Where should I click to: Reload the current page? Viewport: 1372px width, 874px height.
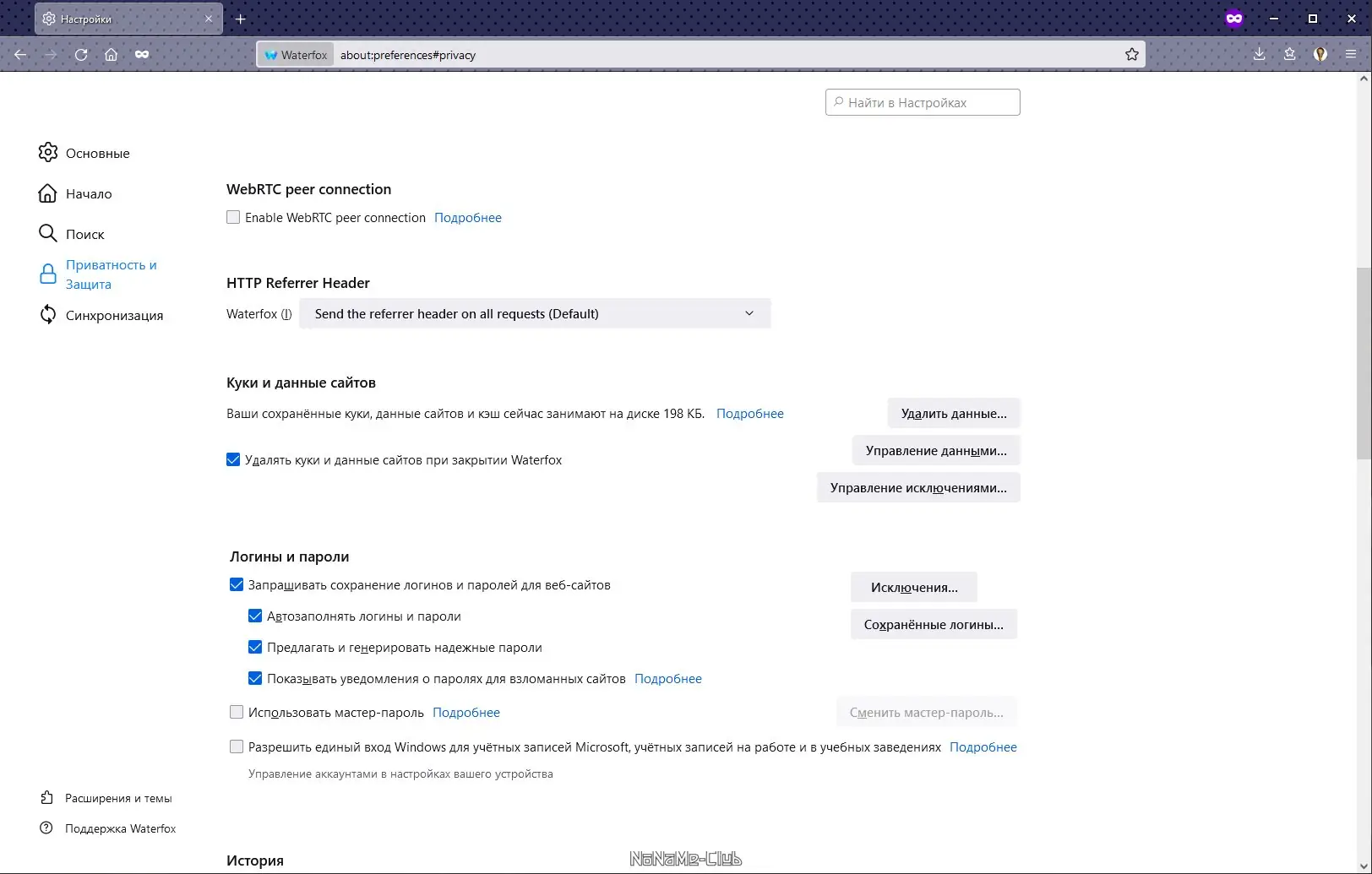[81, 55]
